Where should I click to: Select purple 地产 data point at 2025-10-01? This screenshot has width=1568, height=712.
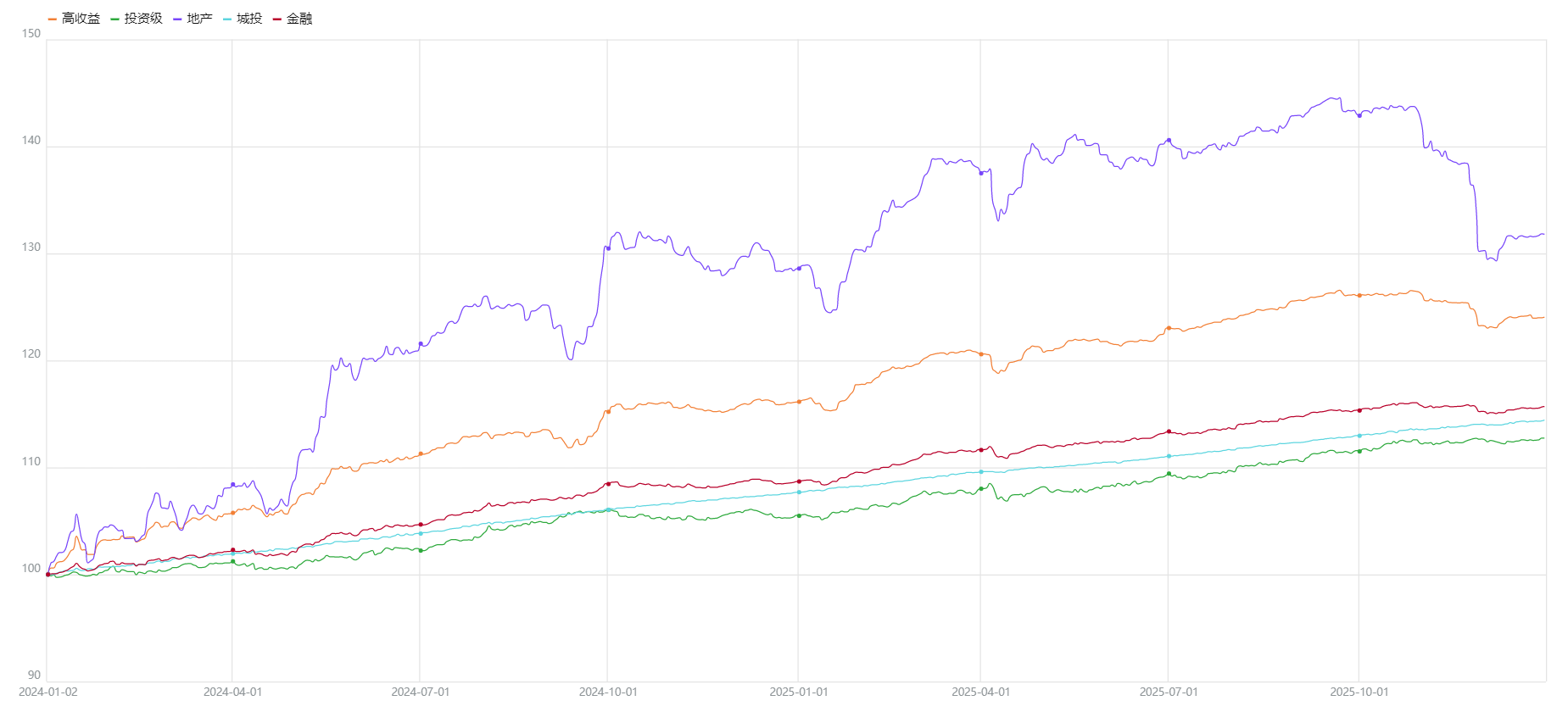point(1359,115)
